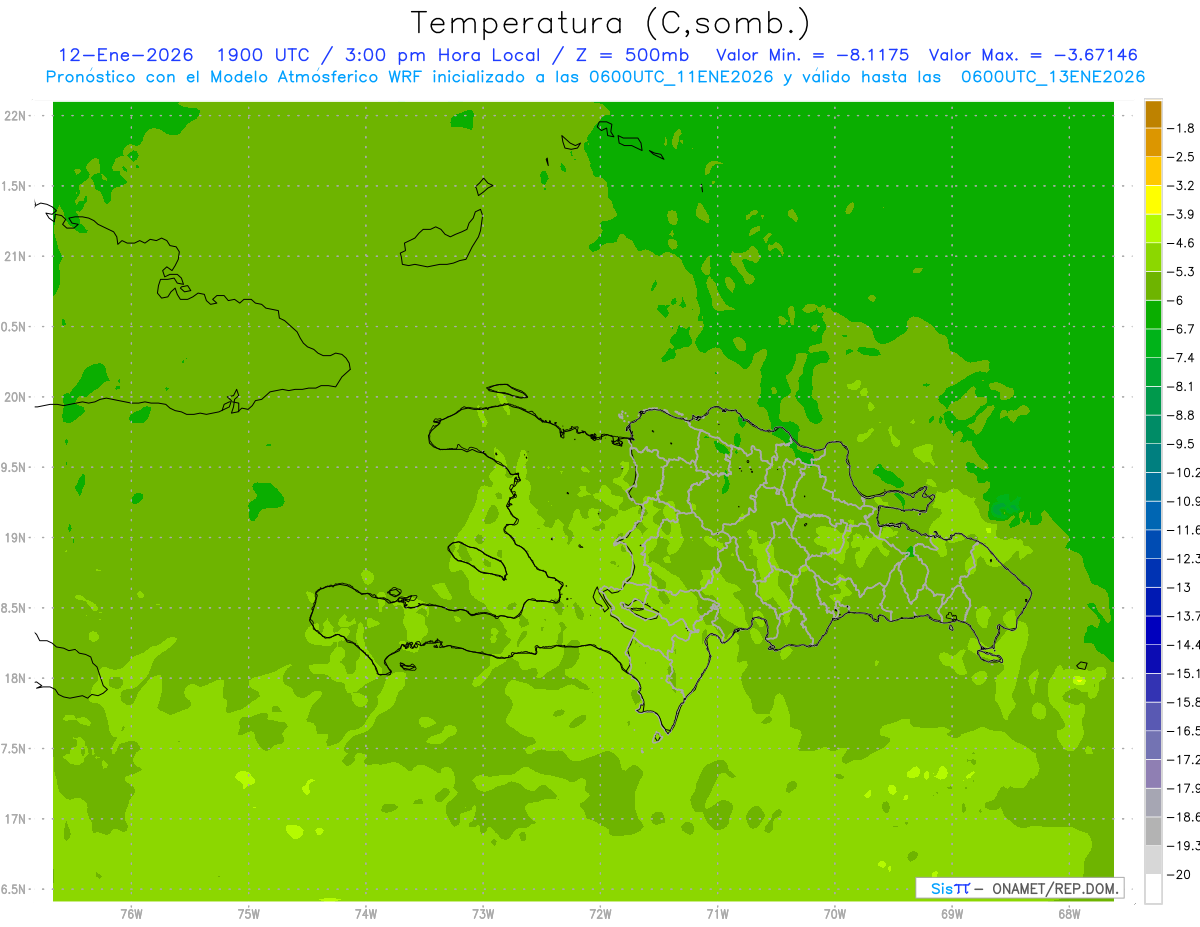Click the "-13" colorbar label
The image size is (1200, 927).
click(x=1178, y=587)
